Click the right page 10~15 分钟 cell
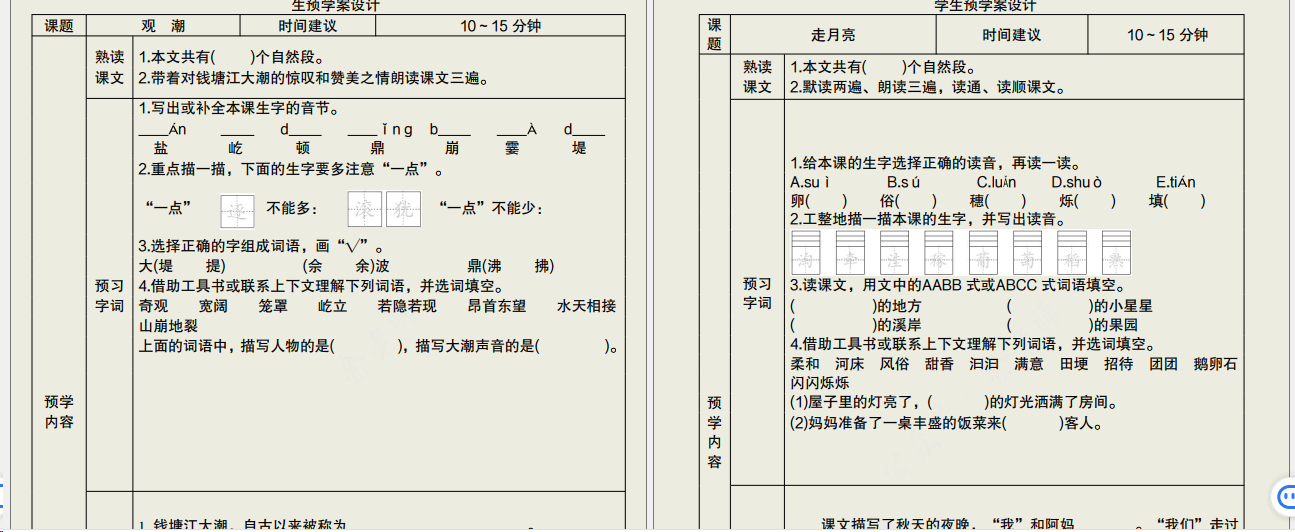The image size is (1295, 532). coord(1167,35)
